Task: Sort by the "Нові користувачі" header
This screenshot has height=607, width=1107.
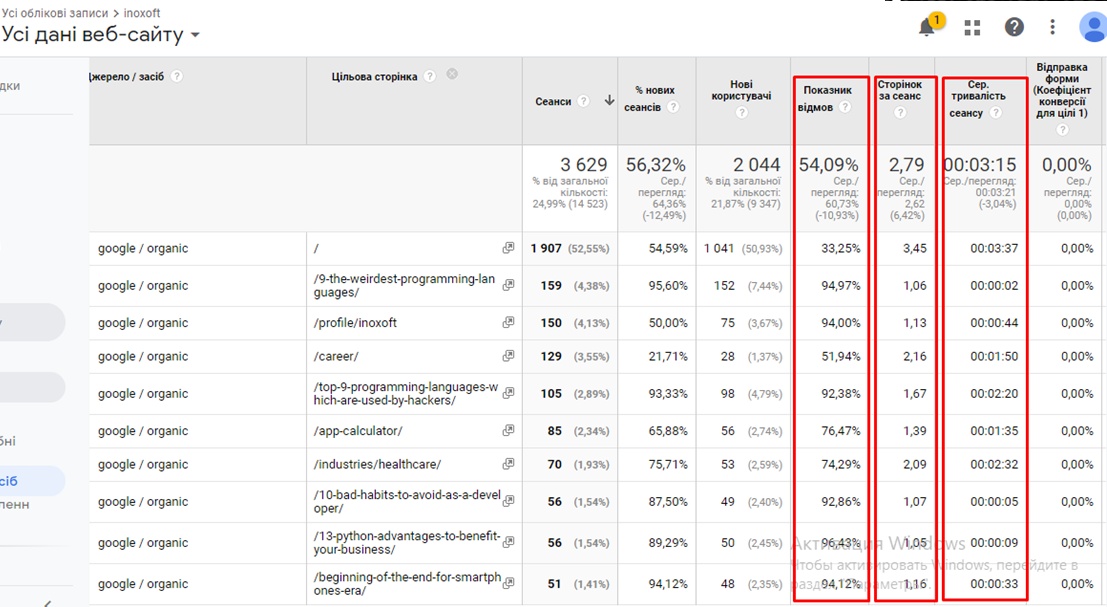Action: 741,90
